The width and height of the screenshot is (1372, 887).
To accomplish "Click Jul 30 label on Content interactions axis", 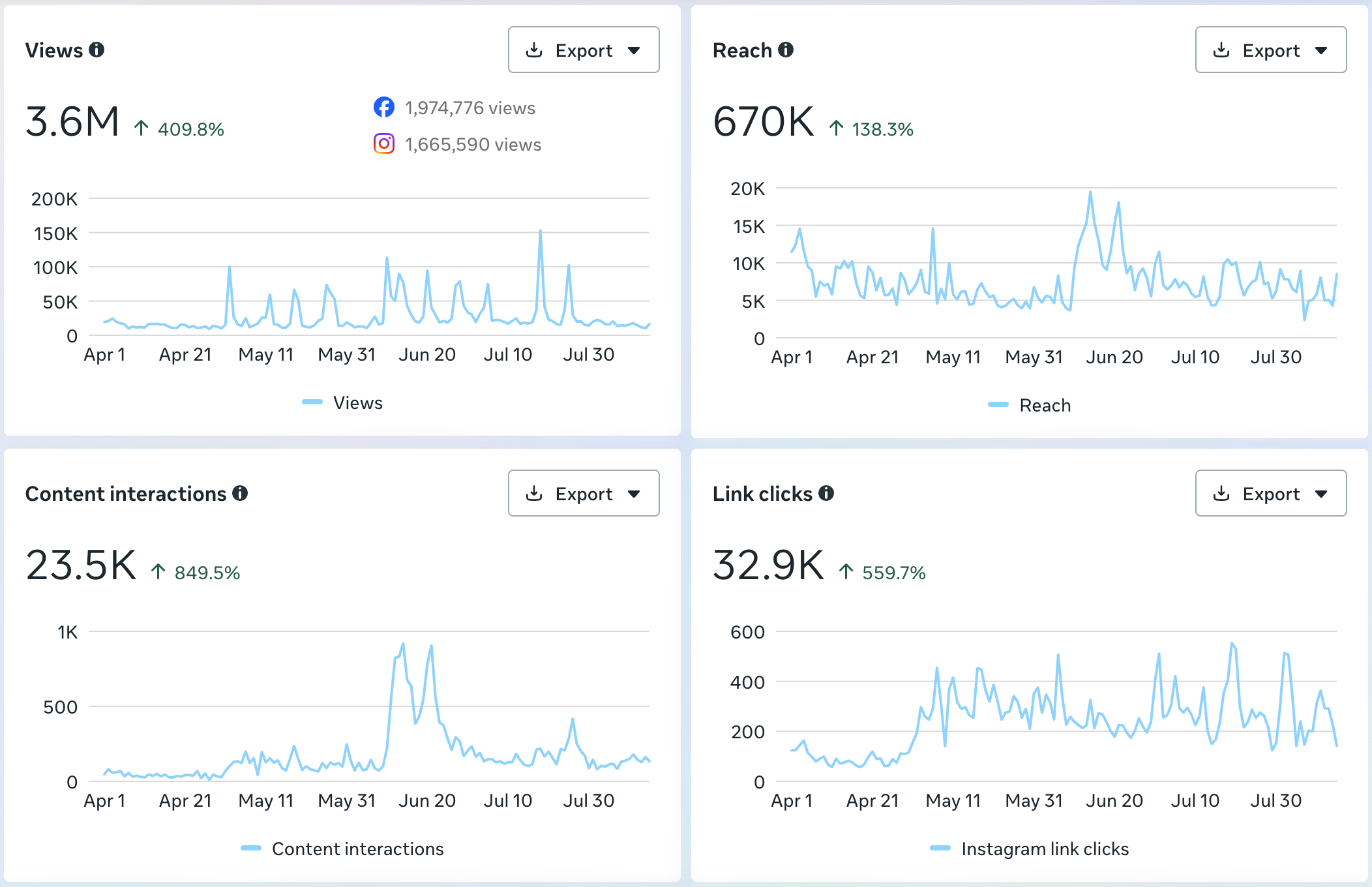I will pyautogui.click(x=589, y=800).
